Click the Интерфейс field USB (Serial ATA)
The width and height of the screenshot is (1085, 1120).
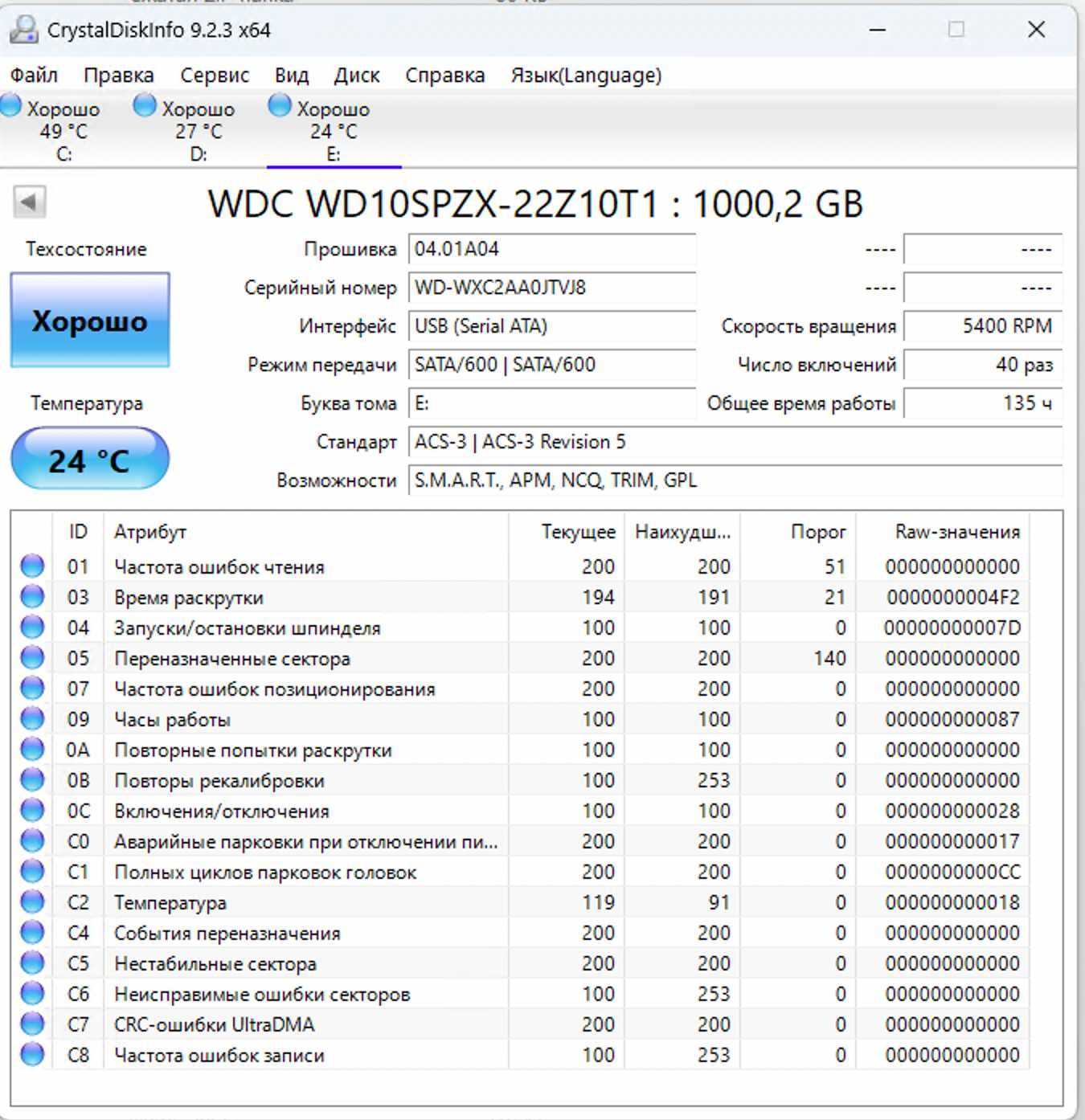pyautogui.click(x=552, y=326)
